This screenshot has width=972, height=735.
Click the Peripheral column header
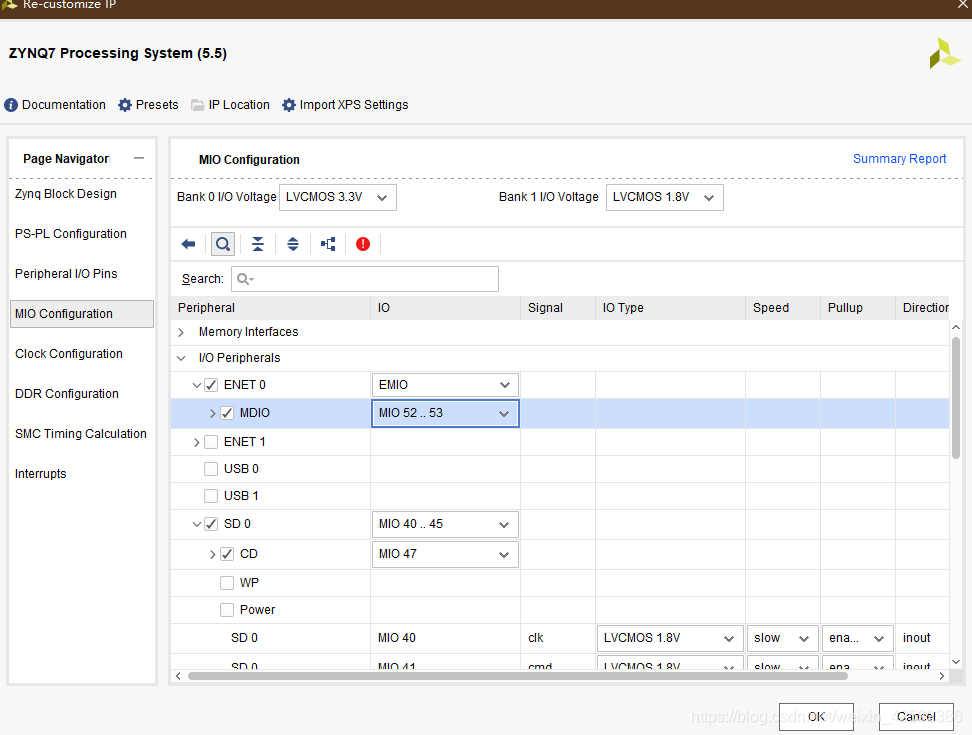[x=271, y=308]
